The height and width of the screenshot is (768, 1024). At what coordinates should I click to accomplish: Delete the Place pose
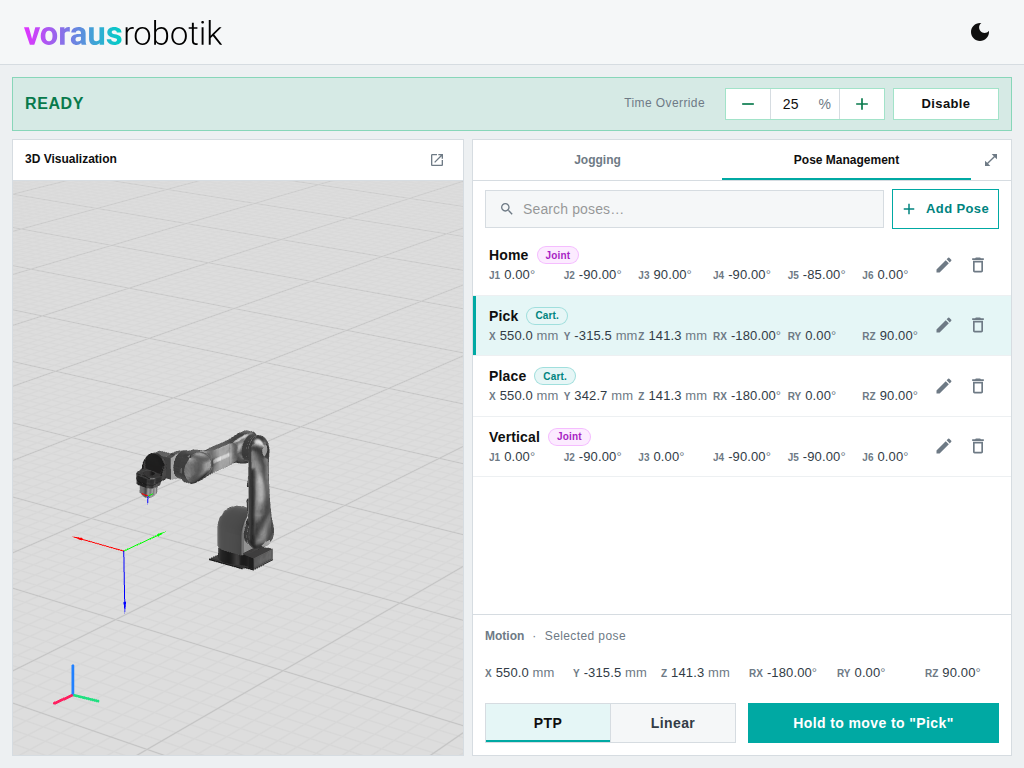pyautogui.click(x=978, y=386)
